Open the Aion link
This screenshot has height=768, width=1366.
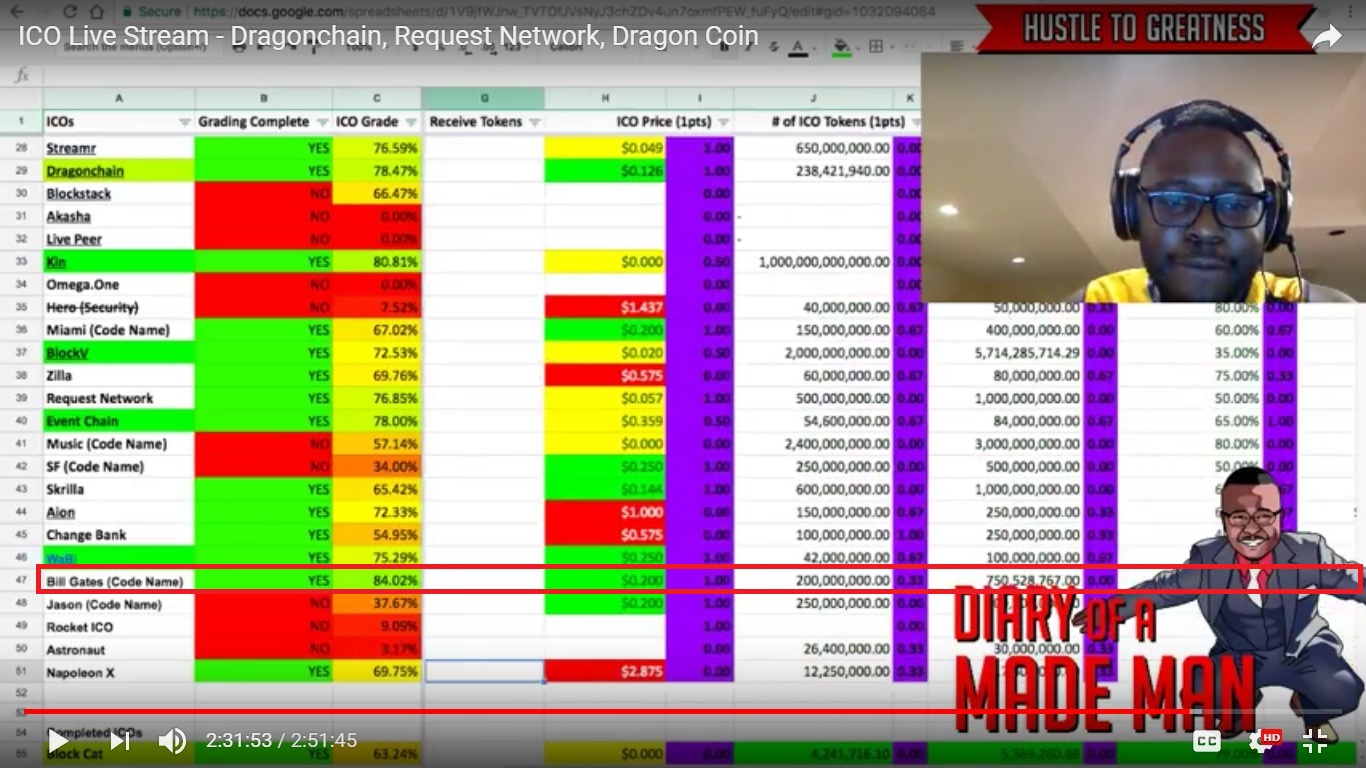click(x=60, y=512)
